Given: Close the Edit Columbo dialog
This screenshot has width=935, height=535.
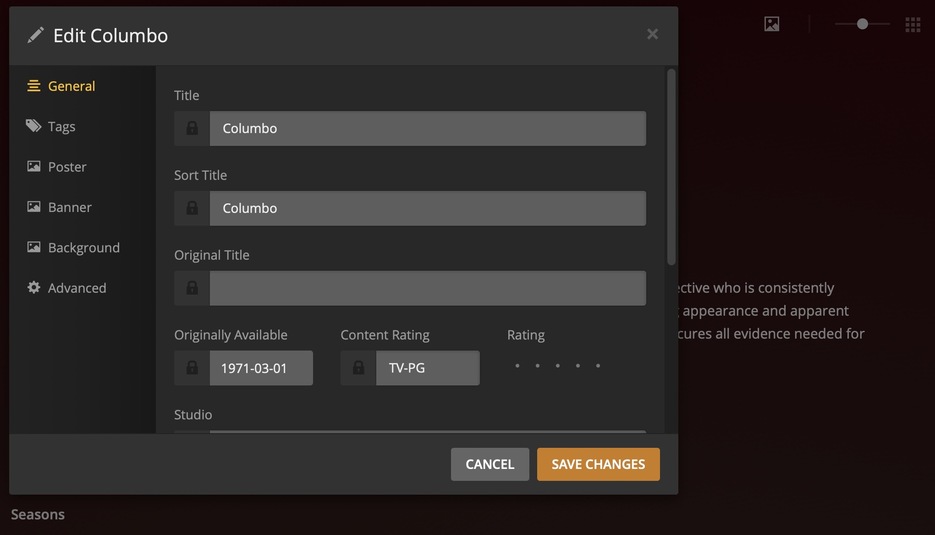Looking at the screenshot, I should point(652,35).
